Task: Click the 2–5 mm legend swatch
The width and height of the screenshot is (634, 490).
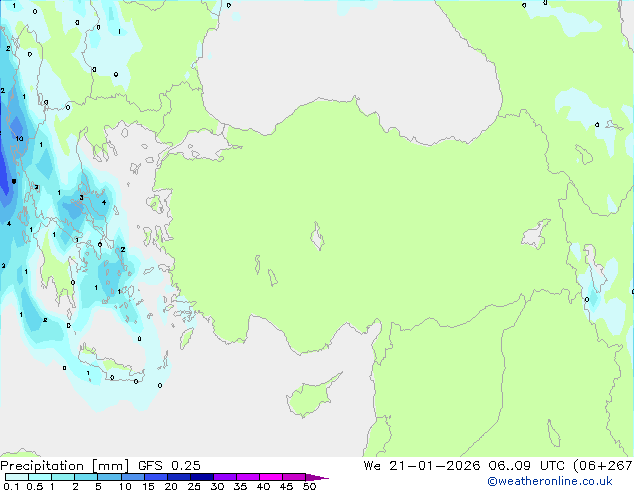Action: 86,477
